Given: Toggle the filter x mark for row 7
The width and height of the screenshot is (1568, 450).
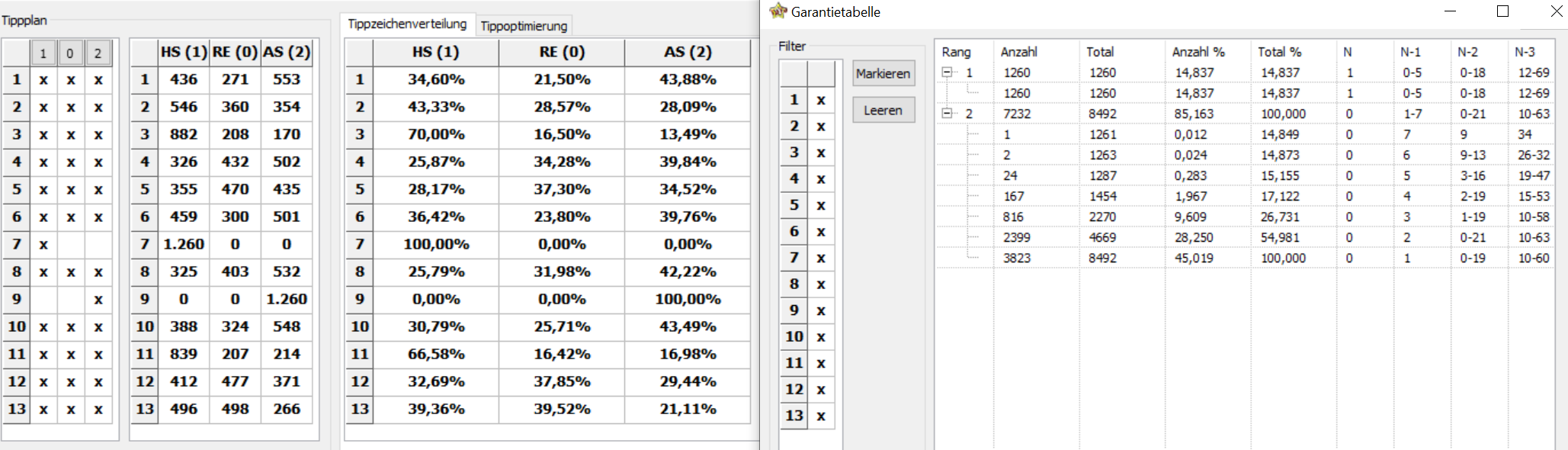Looking at the screenshot, I should (x=821, y=258).
